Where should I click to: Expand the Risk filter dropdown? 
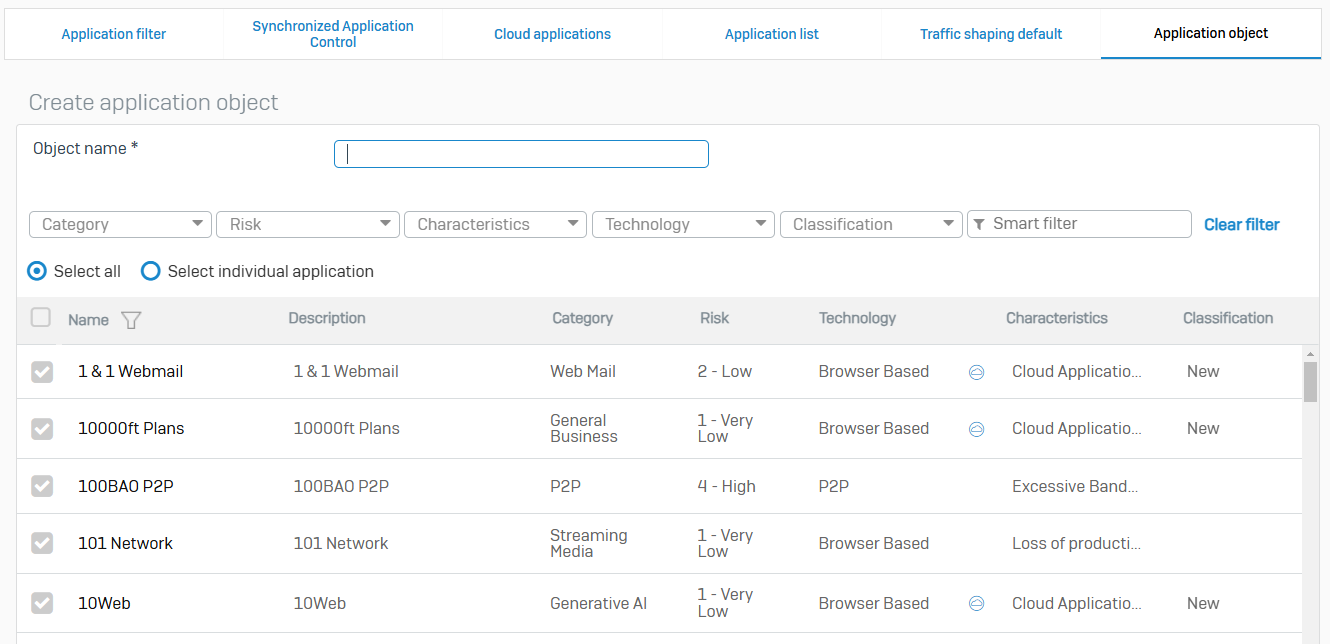(308, 224)
